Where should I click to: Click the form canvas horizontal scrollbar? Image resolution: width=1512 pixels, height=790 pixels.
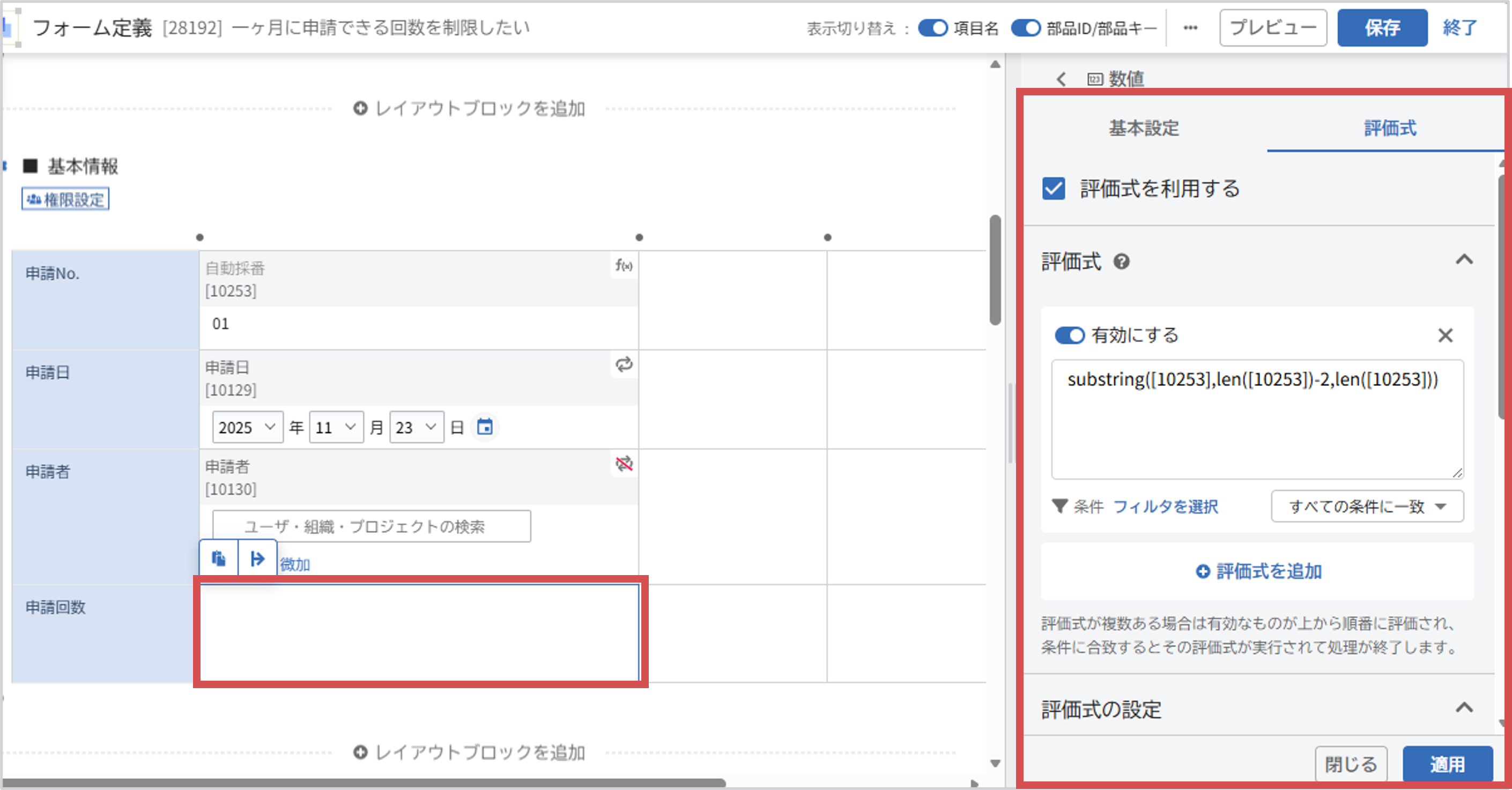(364, 783)
